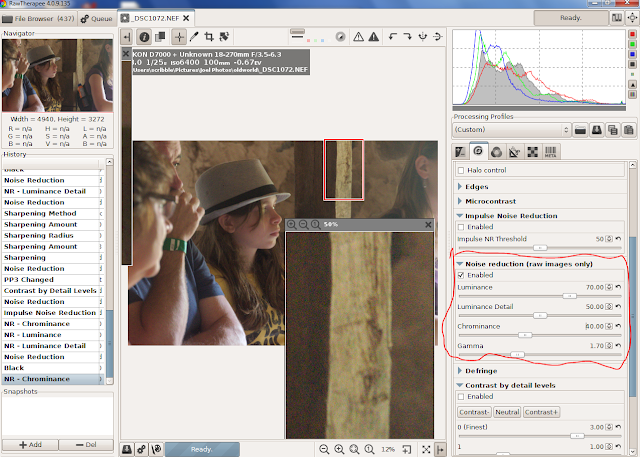This screenshot has height=457, width=640.
Task: Toggle the image info overlay icon
Action: pos(144,37)
